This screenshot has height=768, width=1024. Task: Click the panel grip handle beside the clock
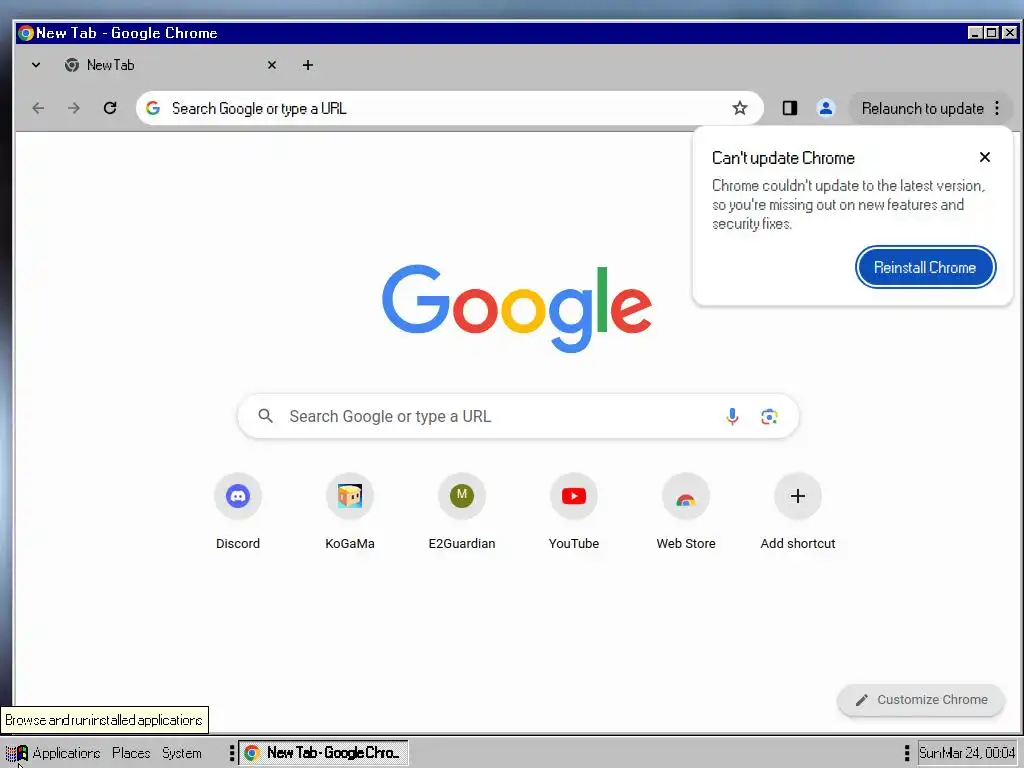[x=906, y=753]
